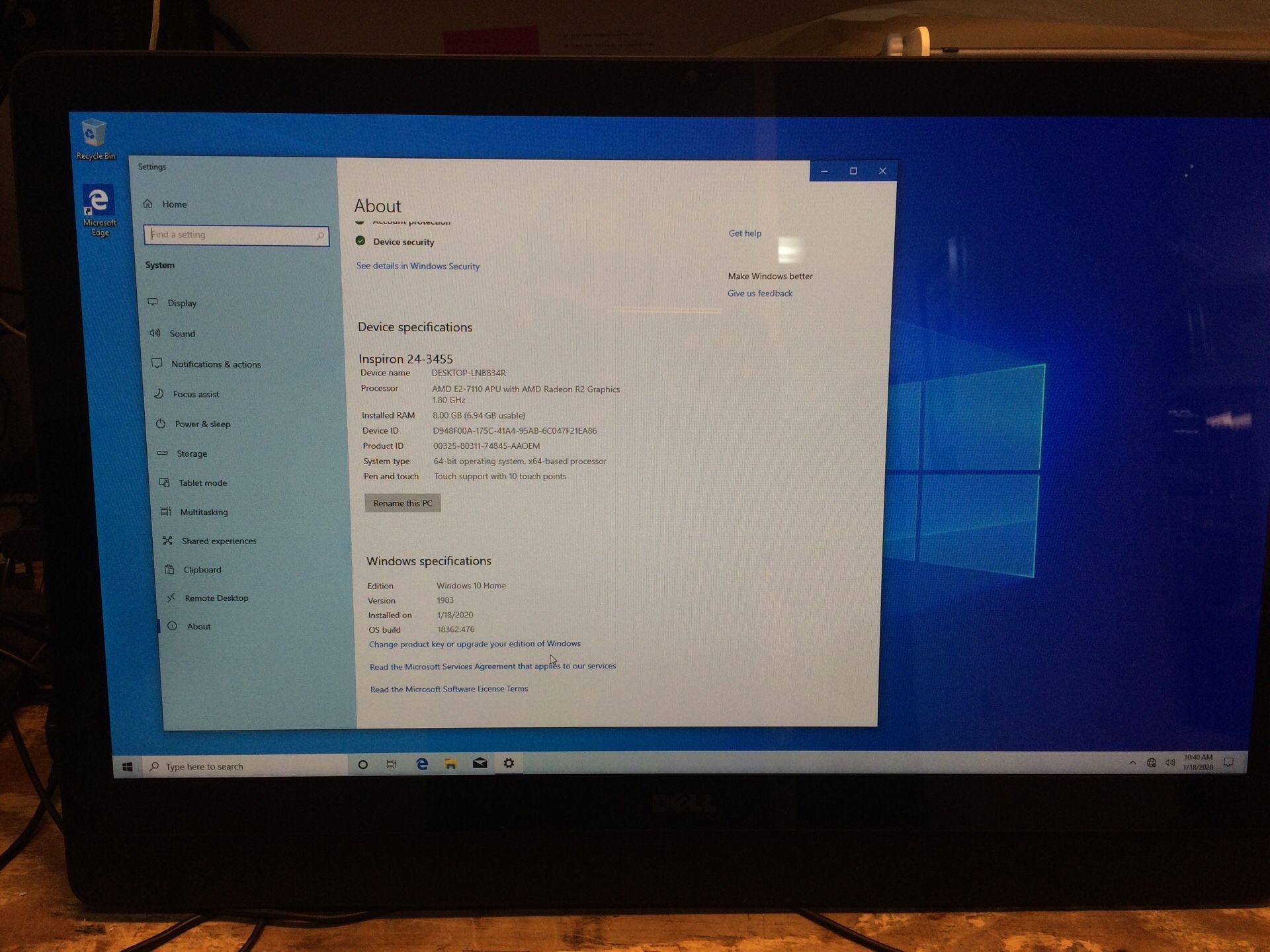Open Display settings page
The image size is (1270, 952).
182,303
